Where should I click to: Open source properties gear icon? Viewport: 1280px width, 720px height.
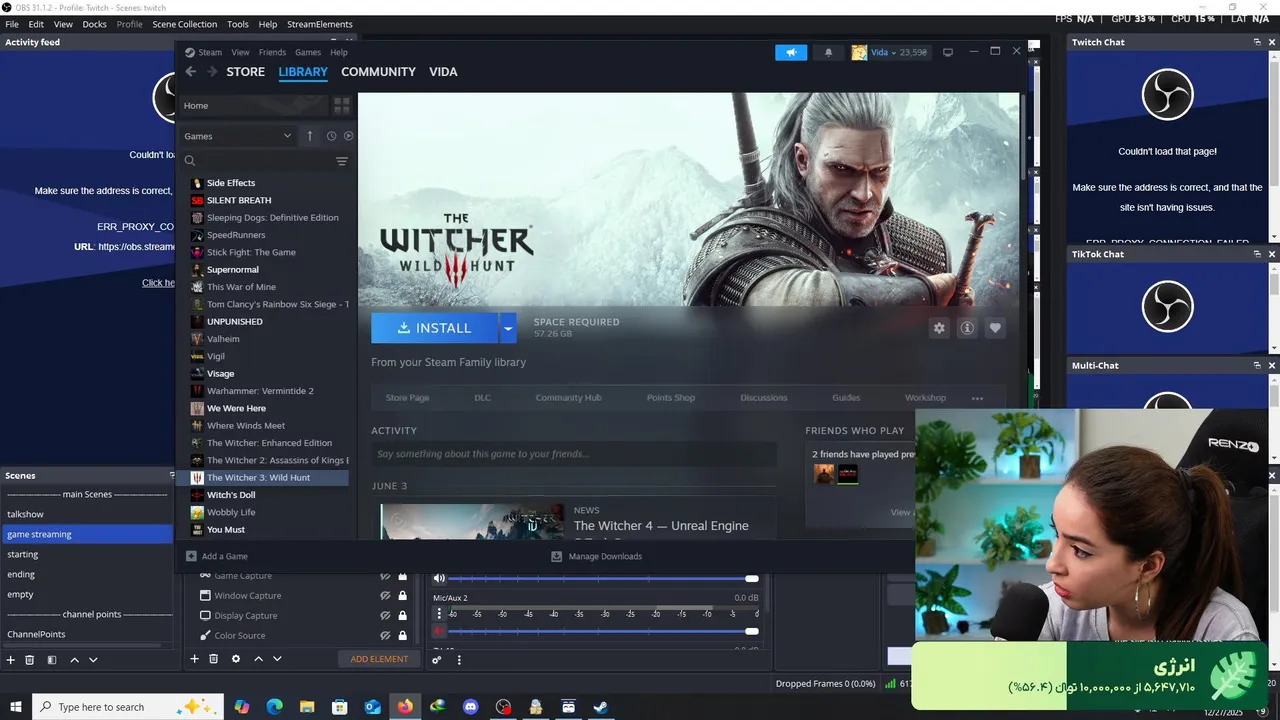coord(236,659)
